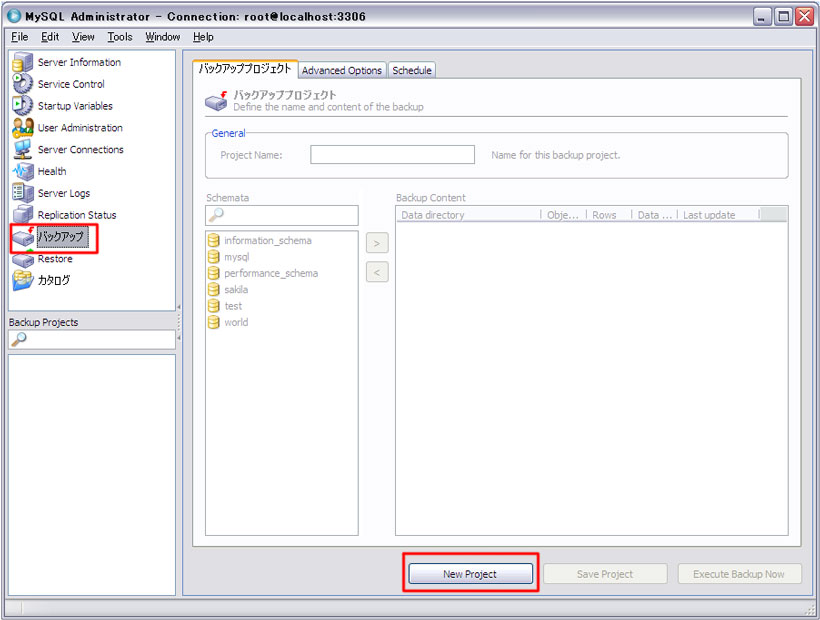
Task: Click the test database icon
Action: [213, 306]
